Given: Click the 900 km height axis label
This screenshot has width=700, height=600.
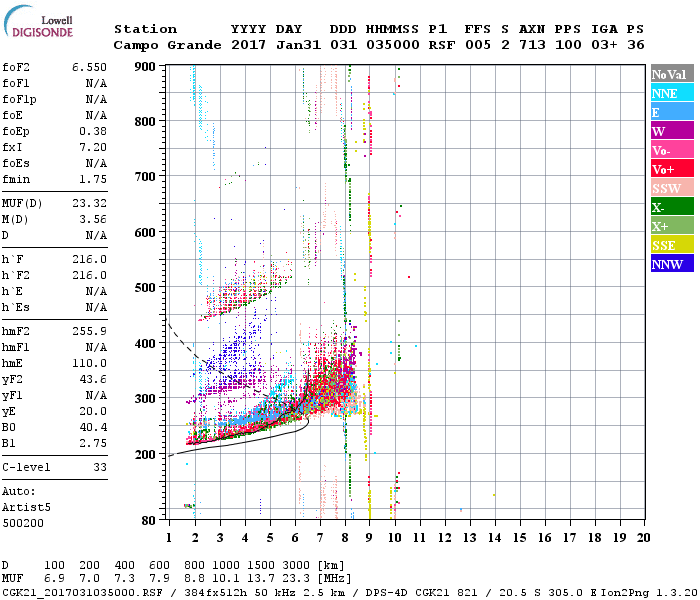Looking at the screenshot, I should 145,67.
